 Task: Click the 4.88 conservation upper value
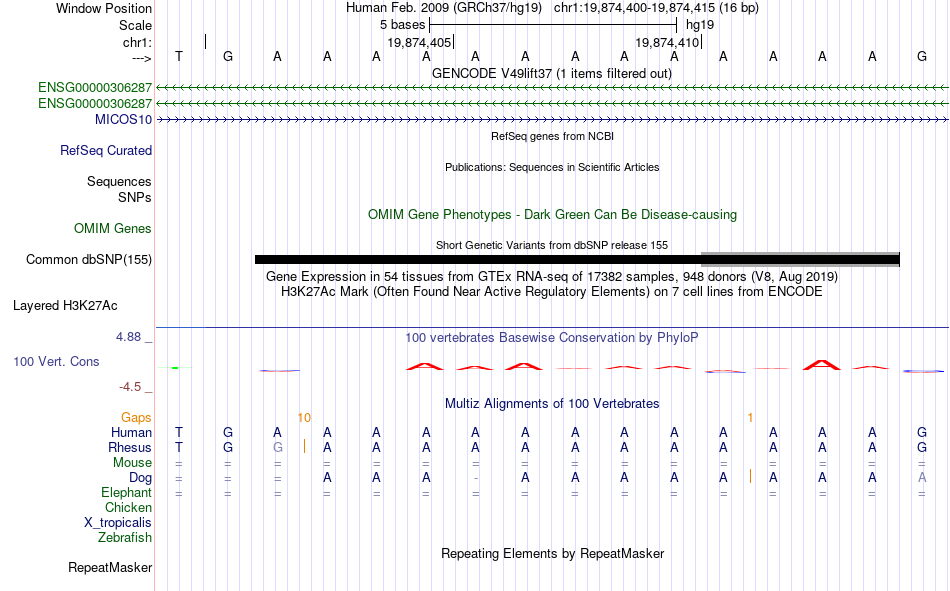click(x=128, y=337)
